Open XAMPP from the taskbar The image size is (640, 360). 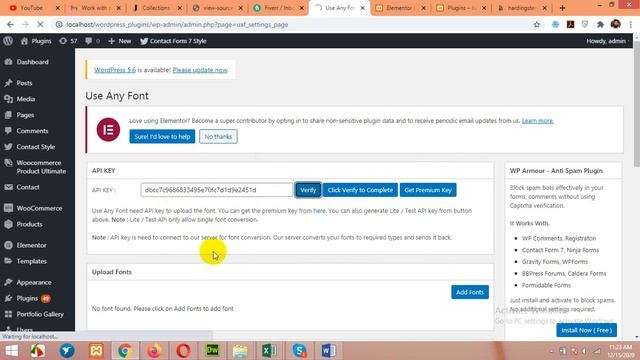click(x=96, y=351)
